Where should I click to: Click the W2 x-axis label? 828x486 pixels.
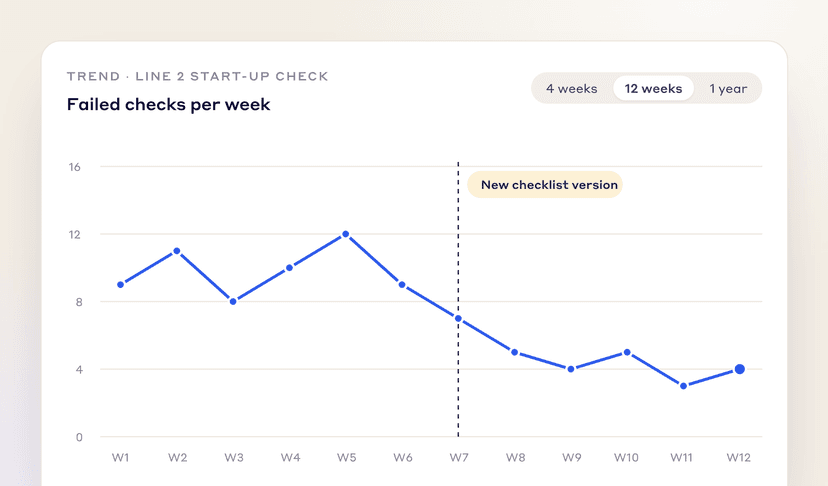(177, 457)
